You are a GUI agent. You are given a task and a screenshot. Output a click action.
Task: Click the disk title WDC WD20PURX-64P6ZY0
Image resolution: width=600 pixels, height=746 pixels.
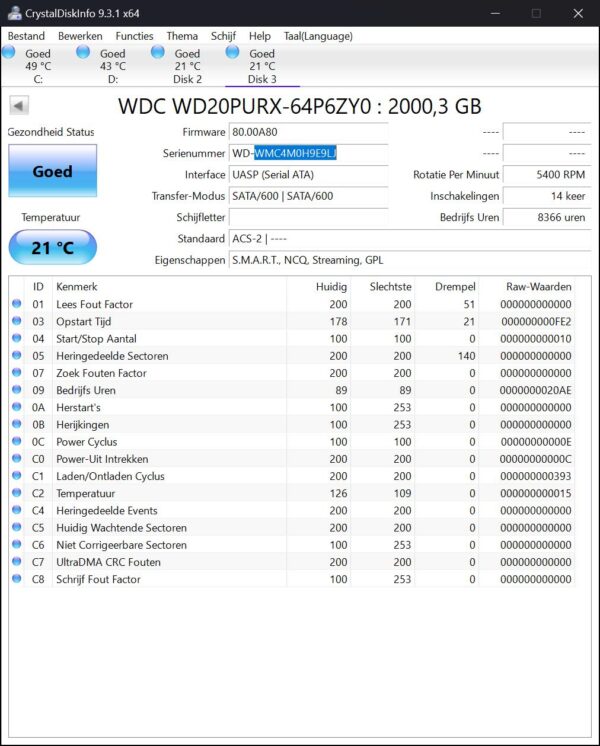[300, 106]
